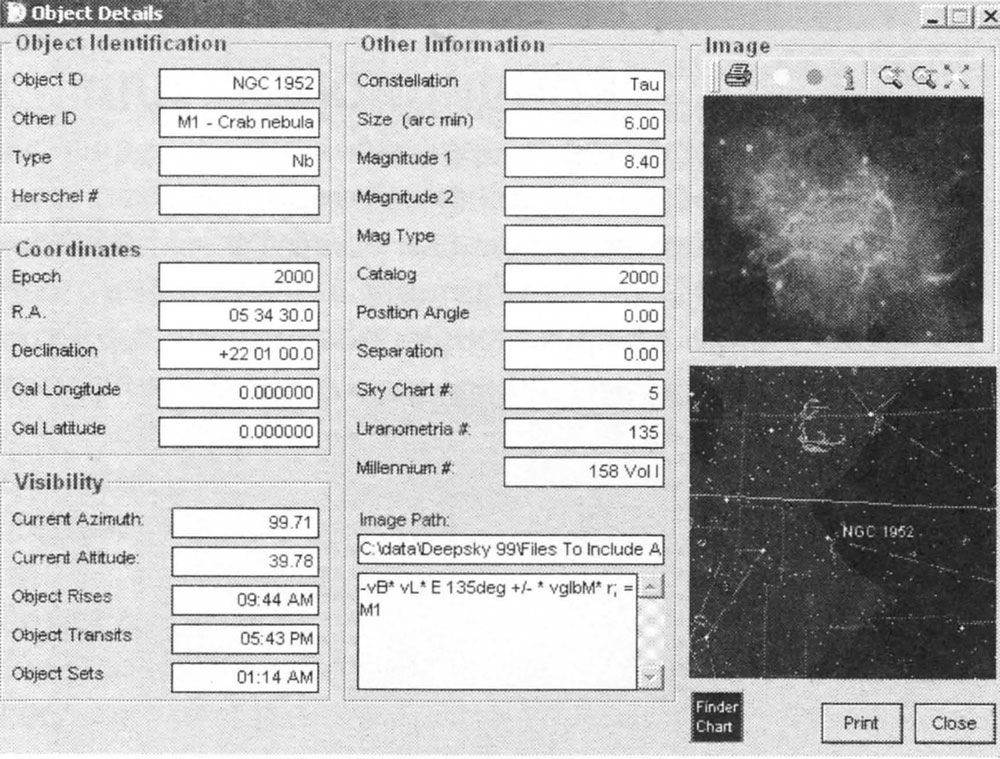Click the Uranometria # label
1000x759 pixels.
(x=413, y=429)
